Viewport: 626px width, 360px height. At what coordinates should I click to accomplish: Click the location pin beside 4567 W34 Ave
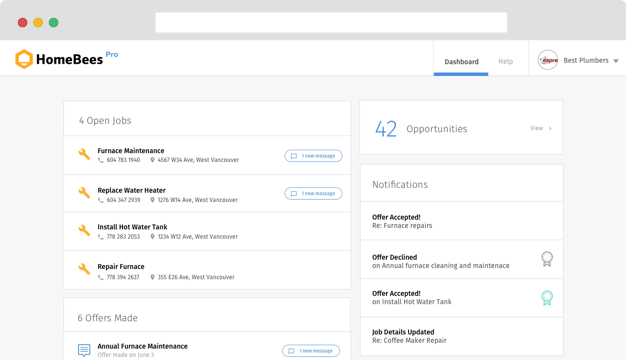coord(152,160)
